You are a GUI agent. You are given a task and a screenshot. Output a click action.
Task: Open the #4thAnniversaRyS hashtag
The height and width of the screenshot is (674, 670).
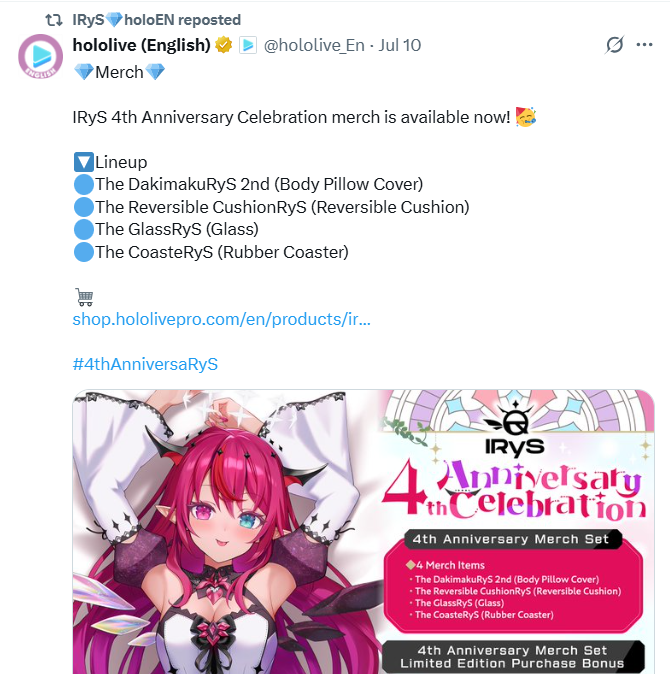(x=145, y=364)
